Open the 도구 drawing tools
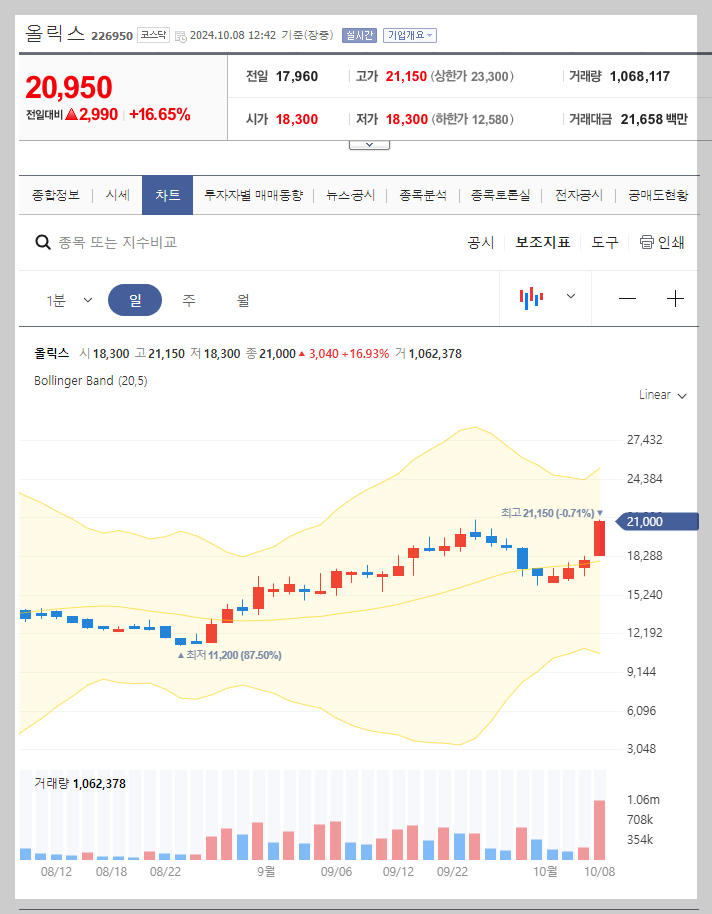Viewport: 712px width, 914px height. pyautogui.click(x=605, y=242)
